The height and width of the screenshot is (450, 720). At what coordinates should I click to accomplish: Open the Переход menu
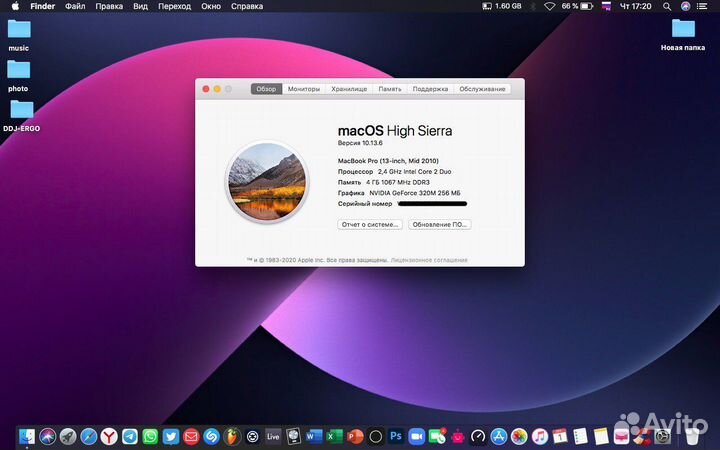tap(174, 6)
